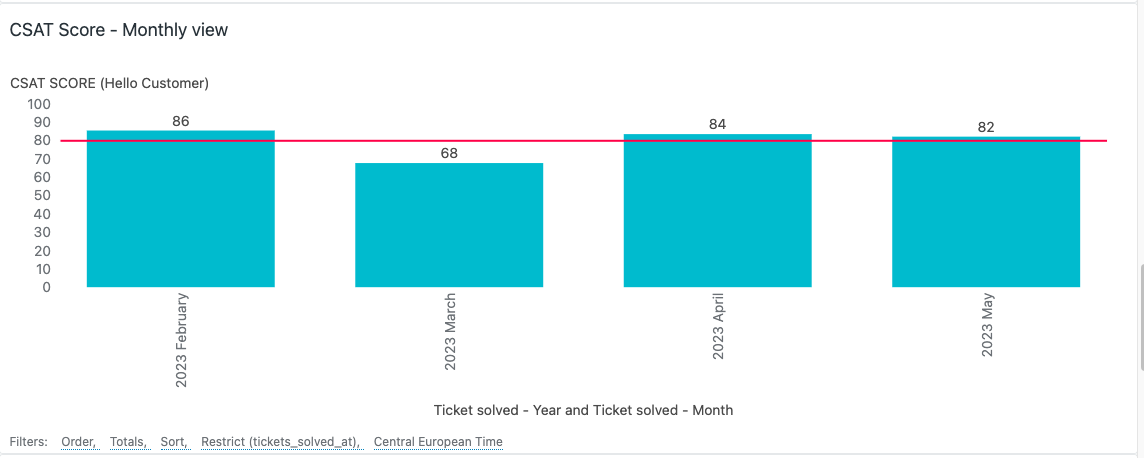
Task: Click the "2023 April" axis label
Action: pyautogui.click(x=718, y=328)
